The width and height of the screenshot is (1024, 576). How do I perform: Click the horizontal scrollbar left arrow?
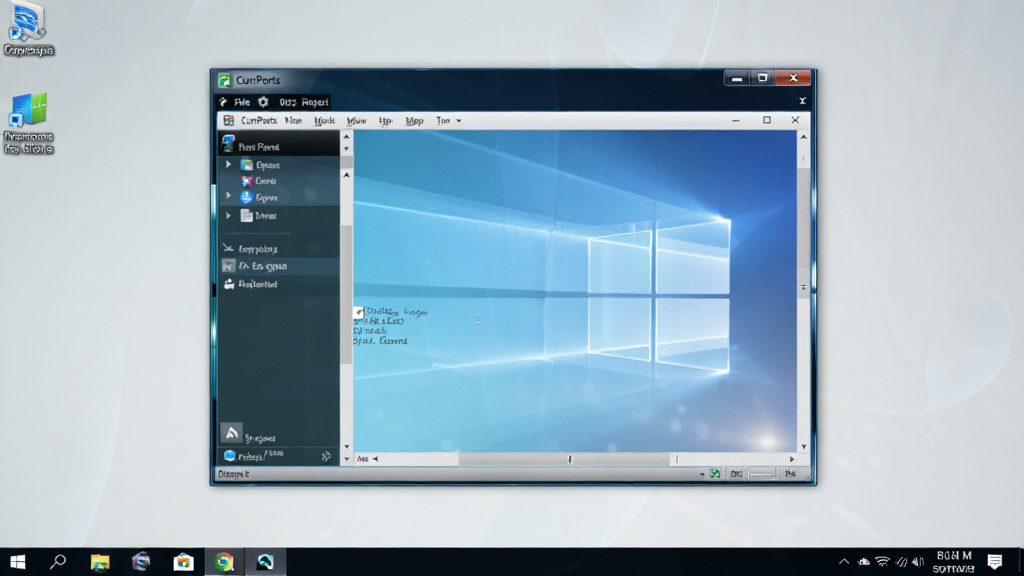(x=375, y=459)
